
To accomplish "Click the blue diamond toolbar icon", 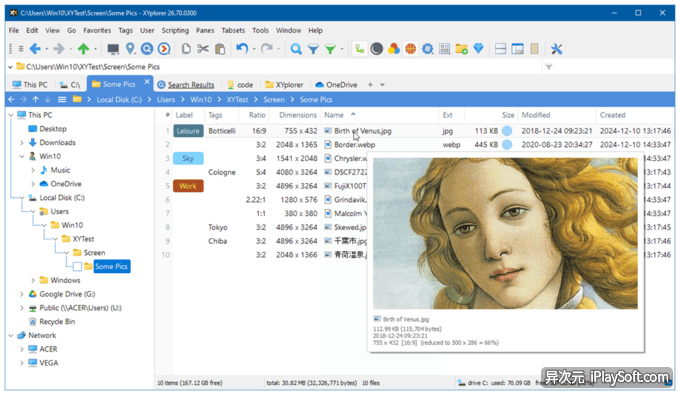I will (478, 49).
